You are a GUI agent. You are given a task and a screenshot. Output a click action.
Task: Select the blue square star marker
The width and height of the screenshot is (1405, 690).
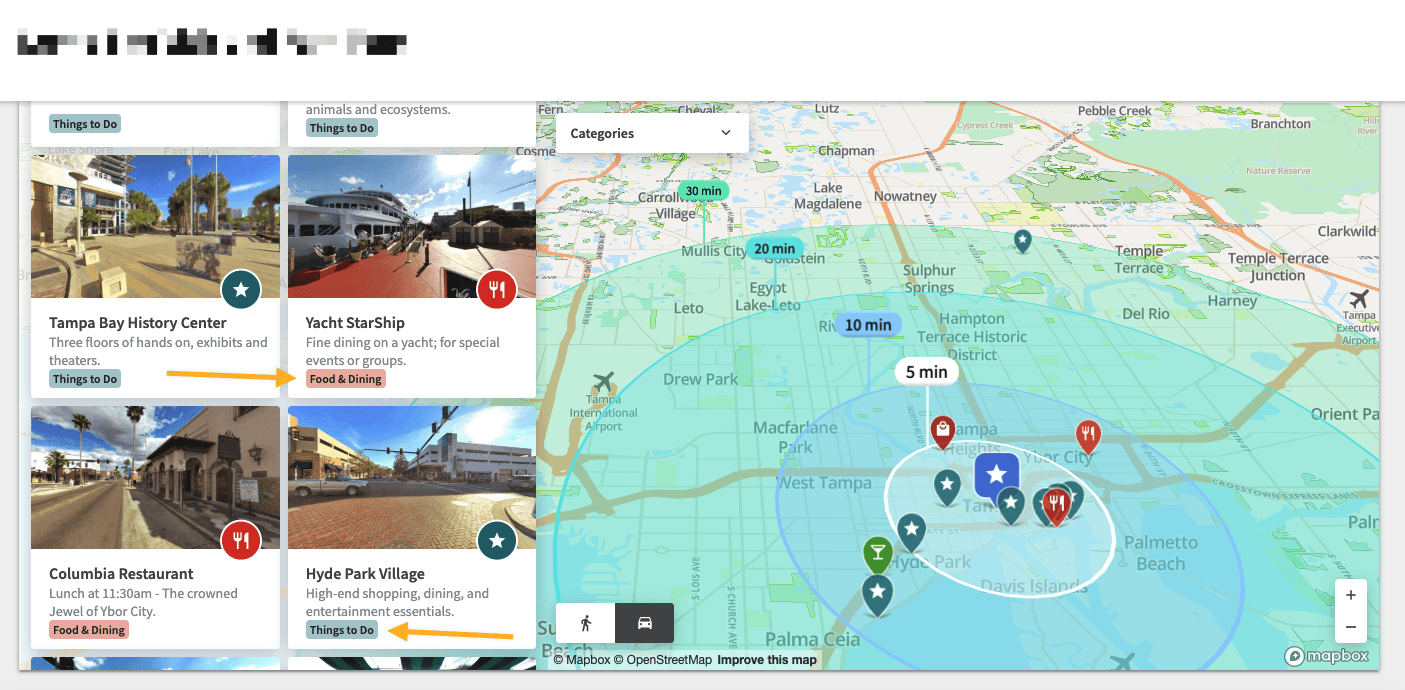(996, 475)
